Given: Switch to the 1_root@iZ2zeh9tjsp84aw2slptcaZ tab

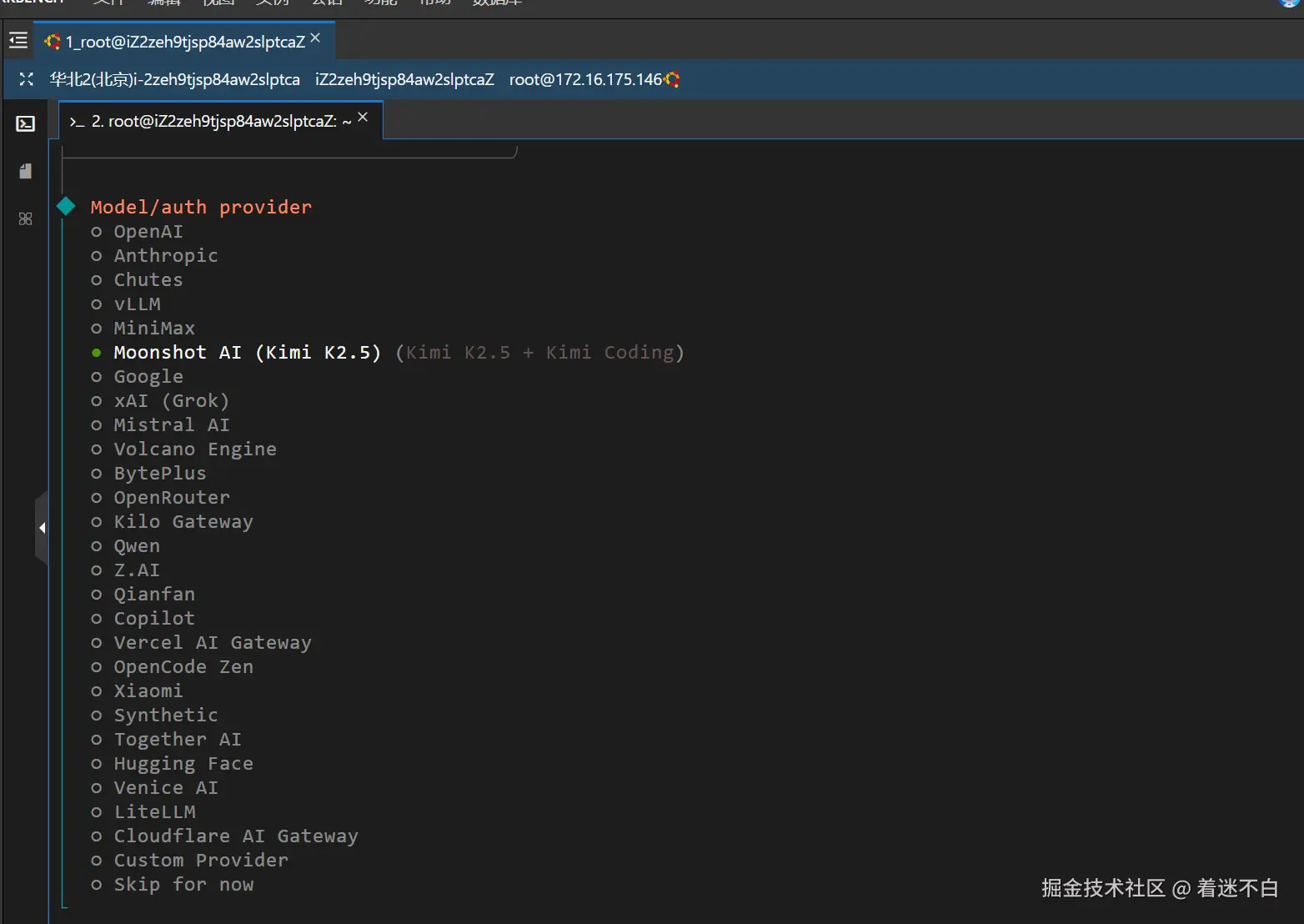Looking at the screenshot, I should (185, 41).
